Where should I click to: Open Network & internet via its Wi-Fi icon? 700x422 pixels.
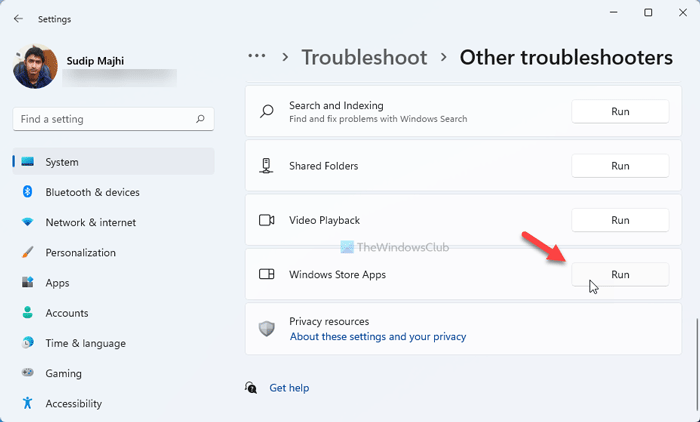point(27,222)
